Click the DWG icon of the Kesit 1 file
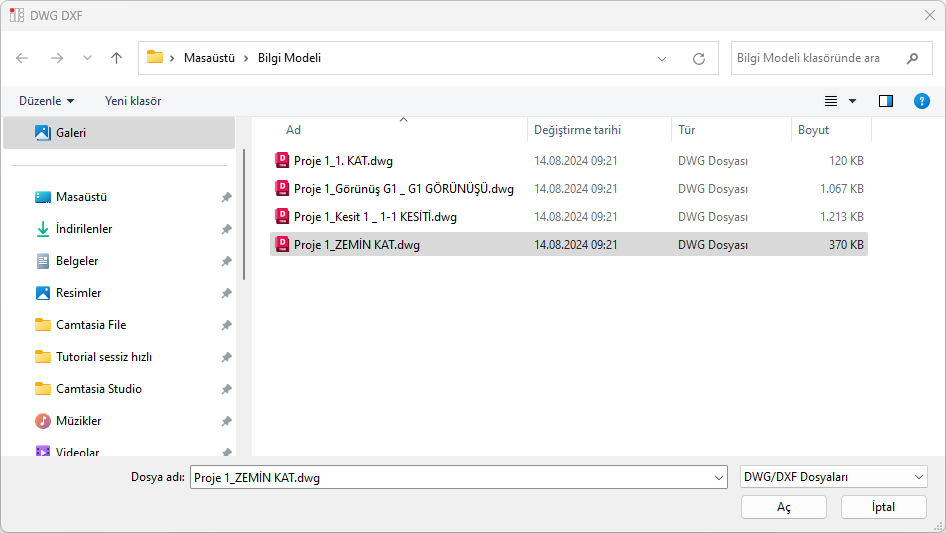This screenshot has height=533, width=946. click(x=282, y=216)
